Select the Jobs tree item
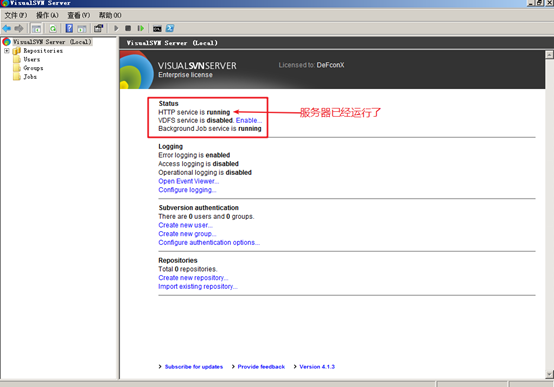This screenshot has width=554, height=387. [30, 76]
